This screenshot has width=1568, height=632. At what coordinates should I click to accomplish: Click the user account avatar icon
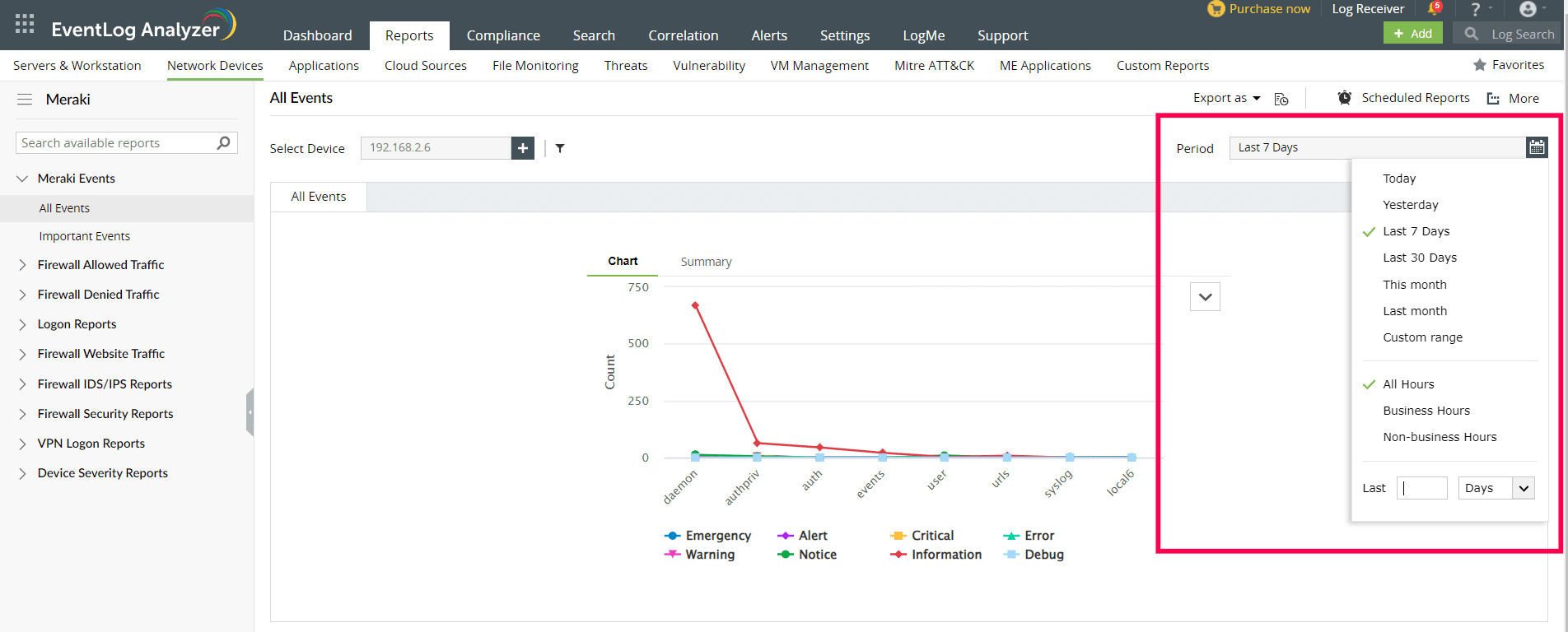pyautogui.click(x=1528, y=9)
